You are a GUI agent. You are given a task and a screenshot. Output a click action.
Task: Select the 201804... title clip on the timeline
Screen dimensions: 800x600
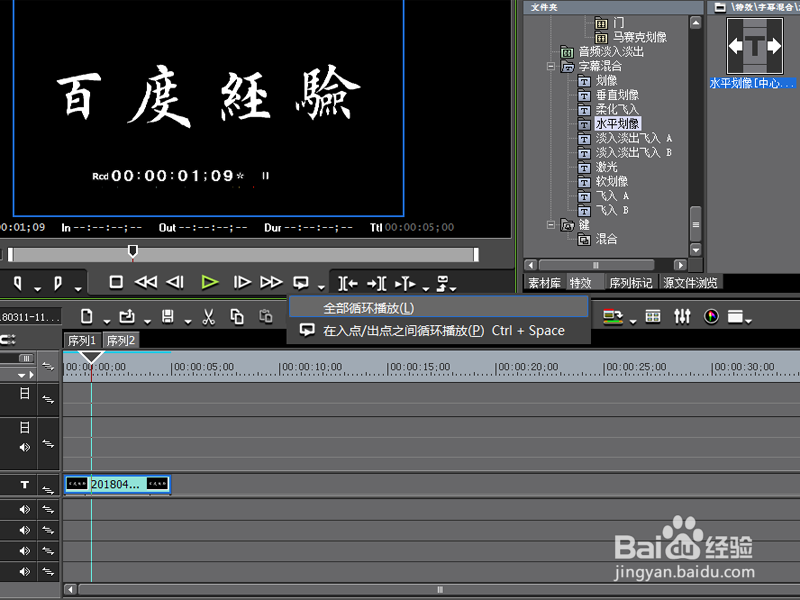pyautogui.click(x=117, y=484)
